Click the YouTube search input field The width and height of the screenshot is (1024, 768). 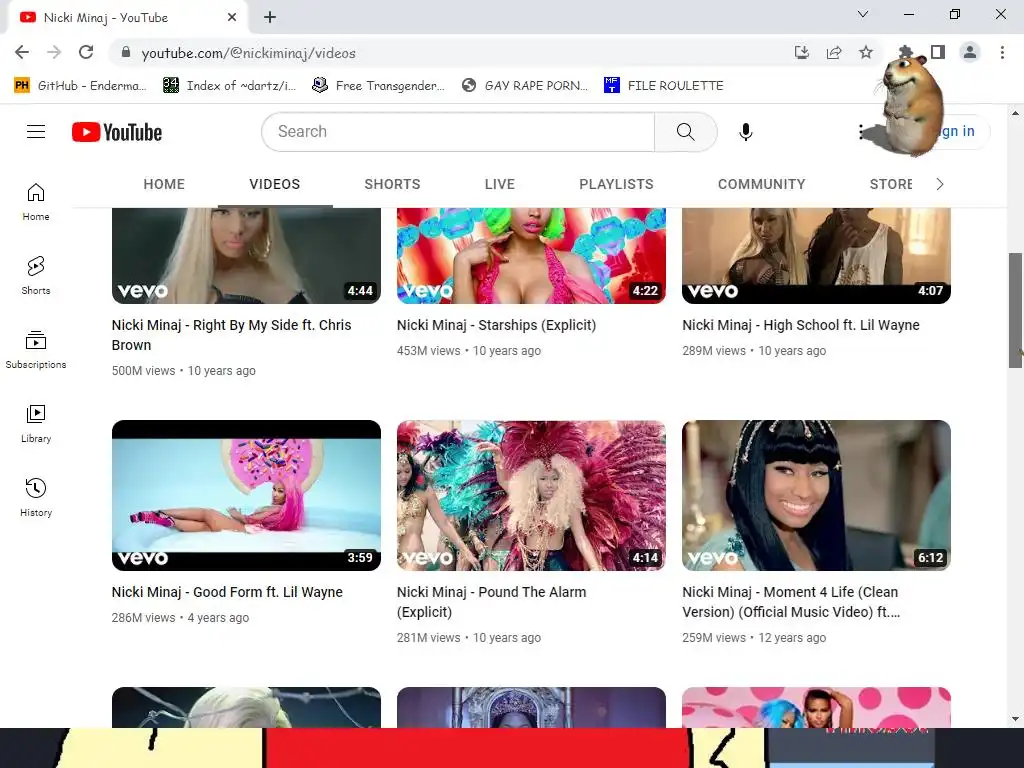(458, 132)
